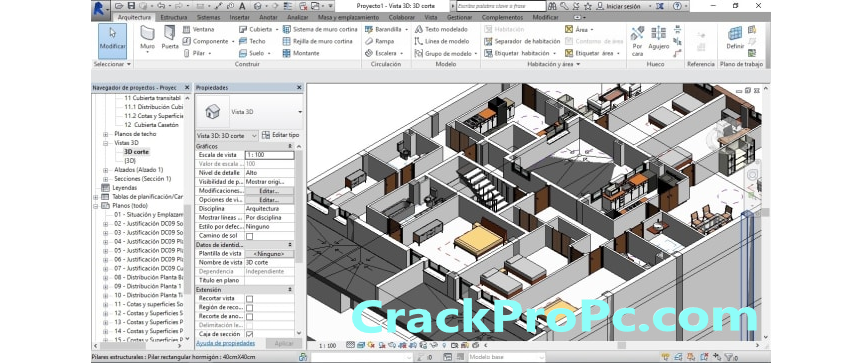Click the Editar tipo button
The image size is (862, 363).
(280, 135)
